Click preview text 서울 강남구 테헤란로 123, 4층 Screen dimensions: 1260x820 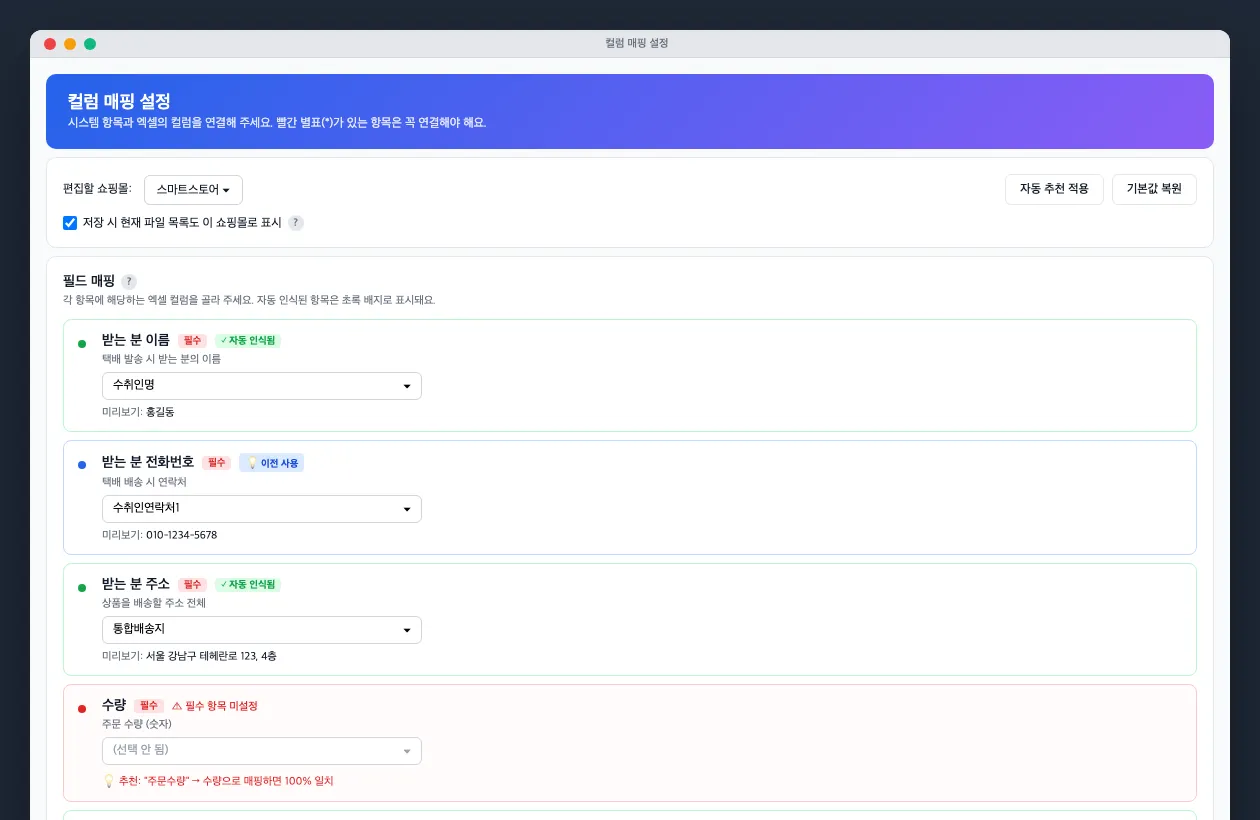click(211, 656)
